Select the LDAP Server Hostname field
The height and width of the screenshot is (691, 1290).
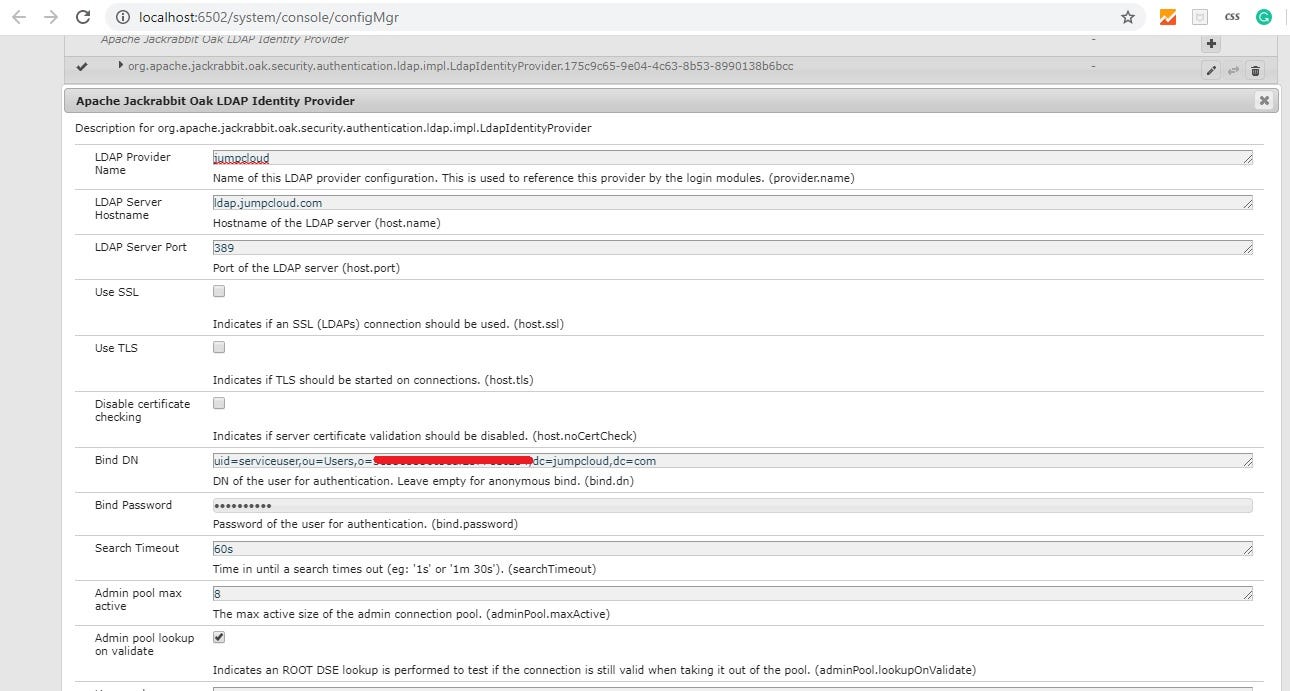600,201
